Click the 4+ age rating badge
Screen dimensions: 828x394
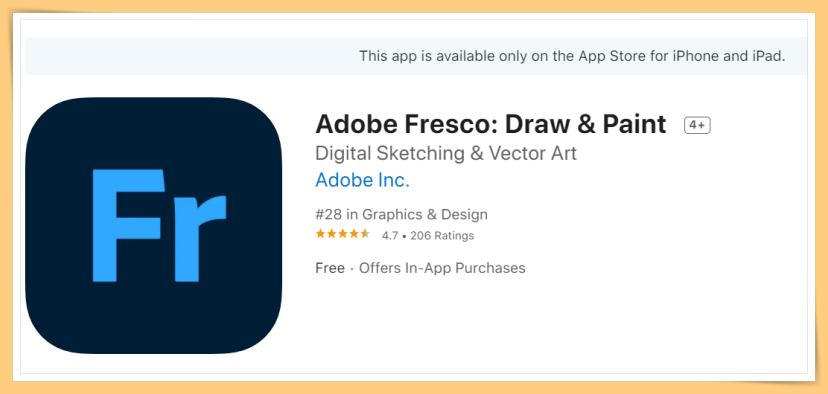pos(697,125)
